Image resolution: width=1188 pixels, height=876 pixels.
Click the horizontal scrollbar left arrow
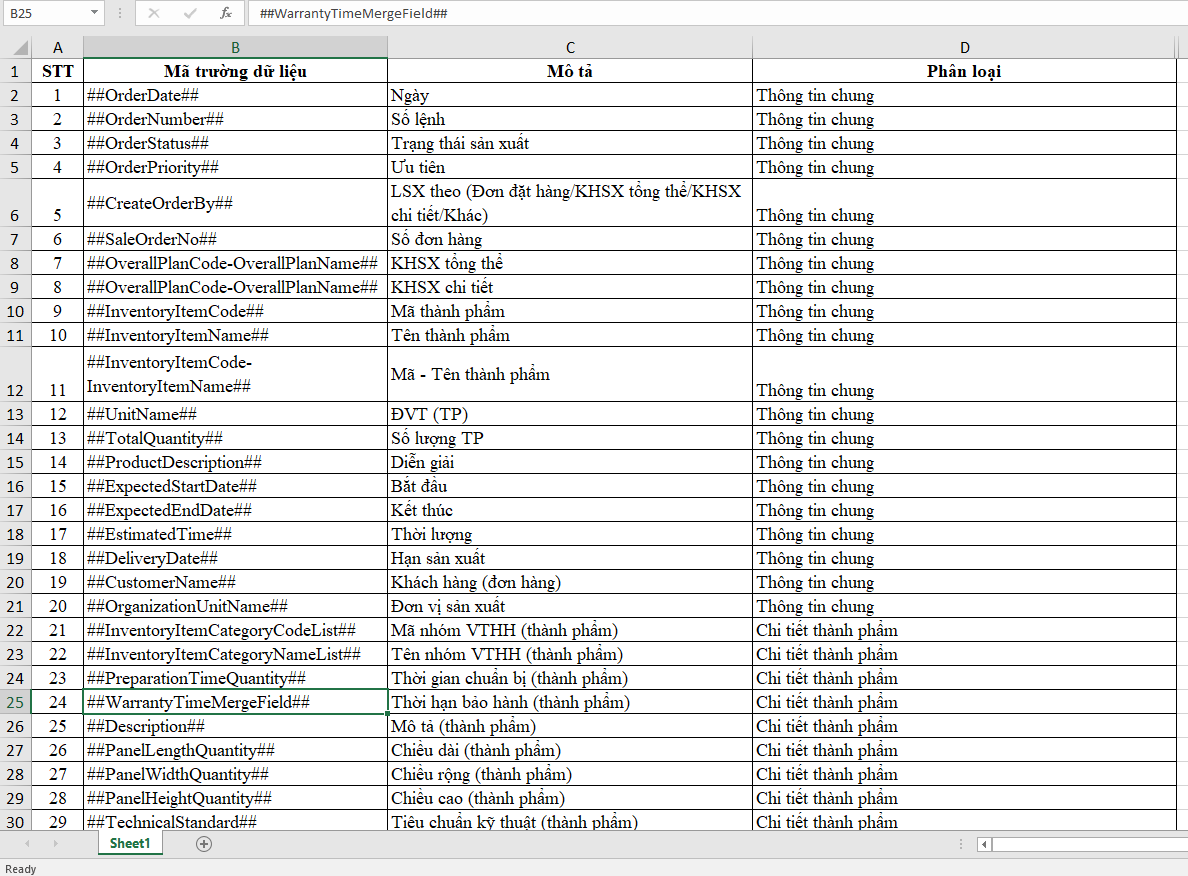click(x=985, y=844)
